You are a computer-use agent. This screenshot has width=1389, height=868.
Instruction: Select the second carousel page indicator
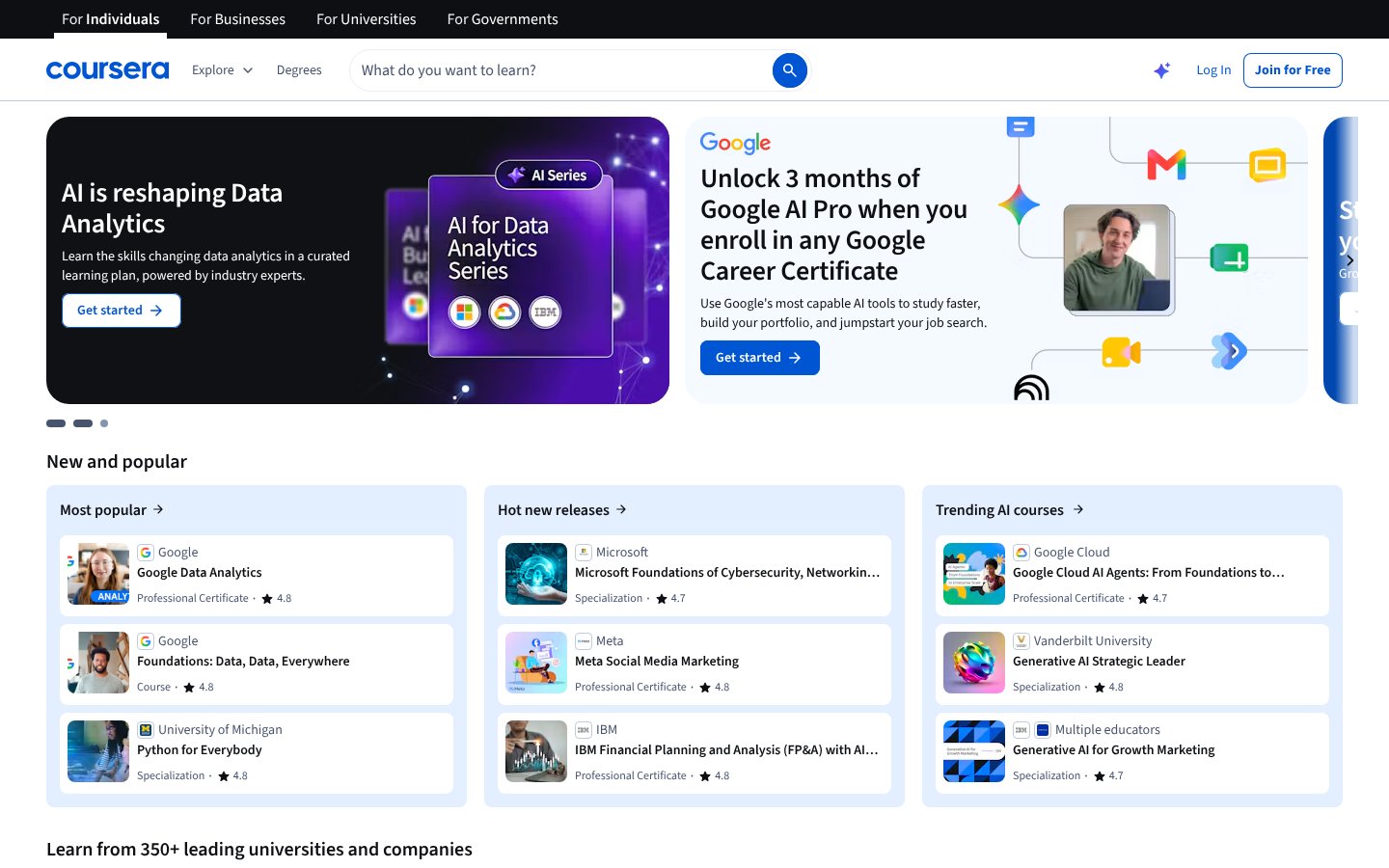point(83,423)
